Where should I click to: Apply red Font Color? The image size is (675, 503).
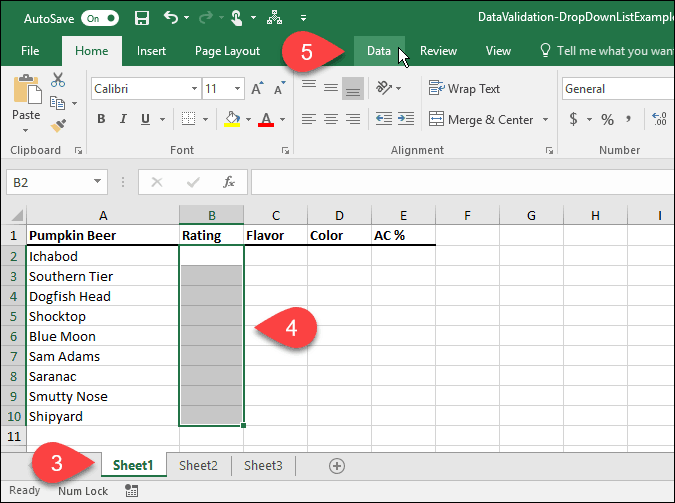pyautogui.click(x=266, y=119)
